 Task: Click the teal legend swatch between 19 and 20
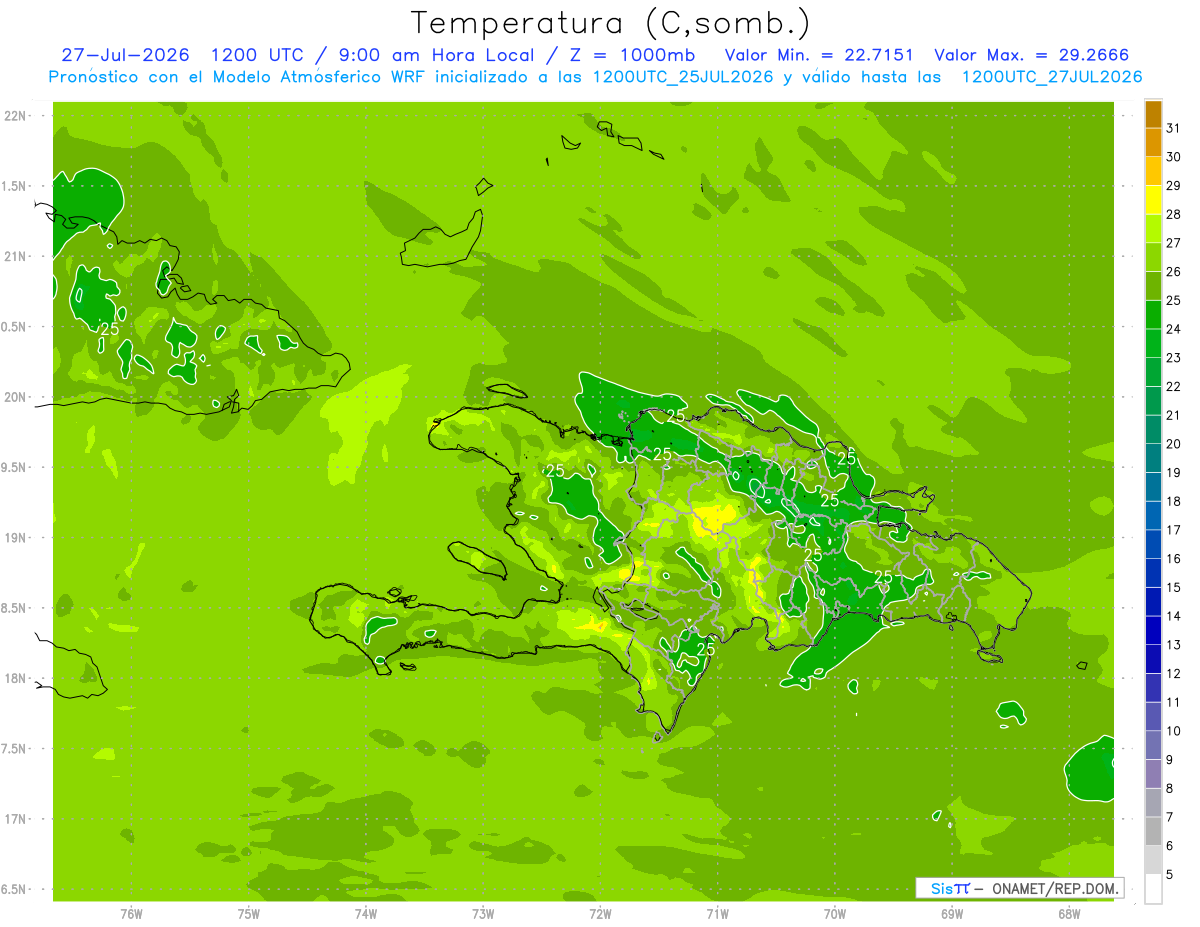point(1153,458)
